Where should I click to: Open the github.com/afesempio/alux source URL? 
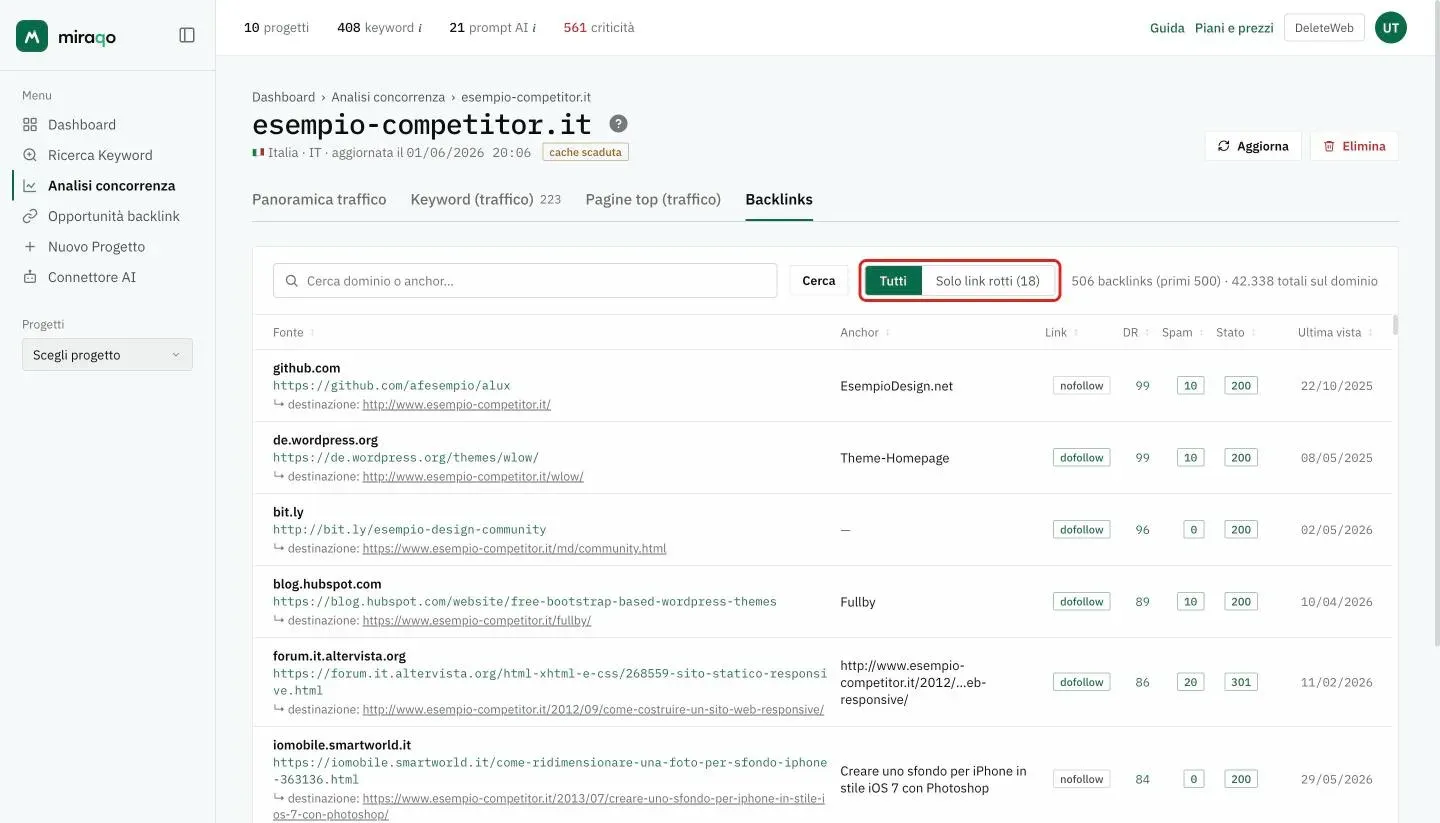tap(392, 386)
